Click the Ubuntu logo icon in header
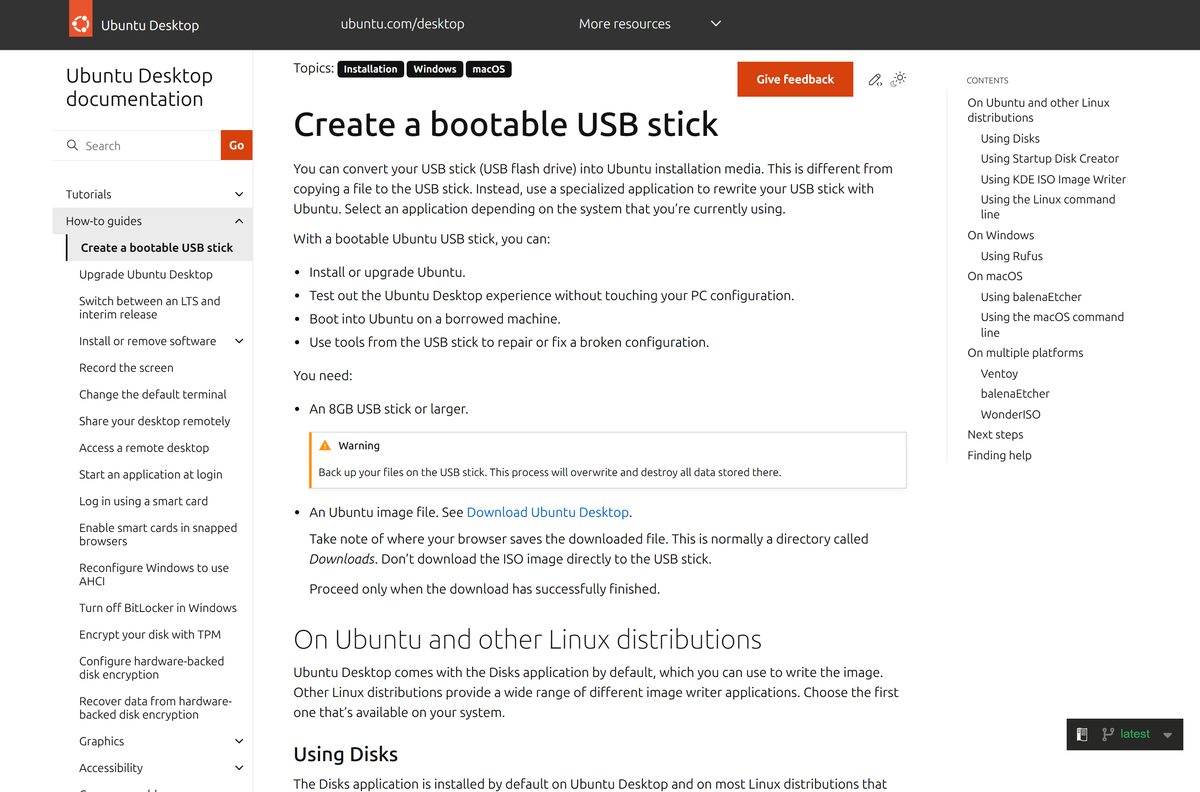This screenshot has height=792, width=1200. tap(80, 19)
